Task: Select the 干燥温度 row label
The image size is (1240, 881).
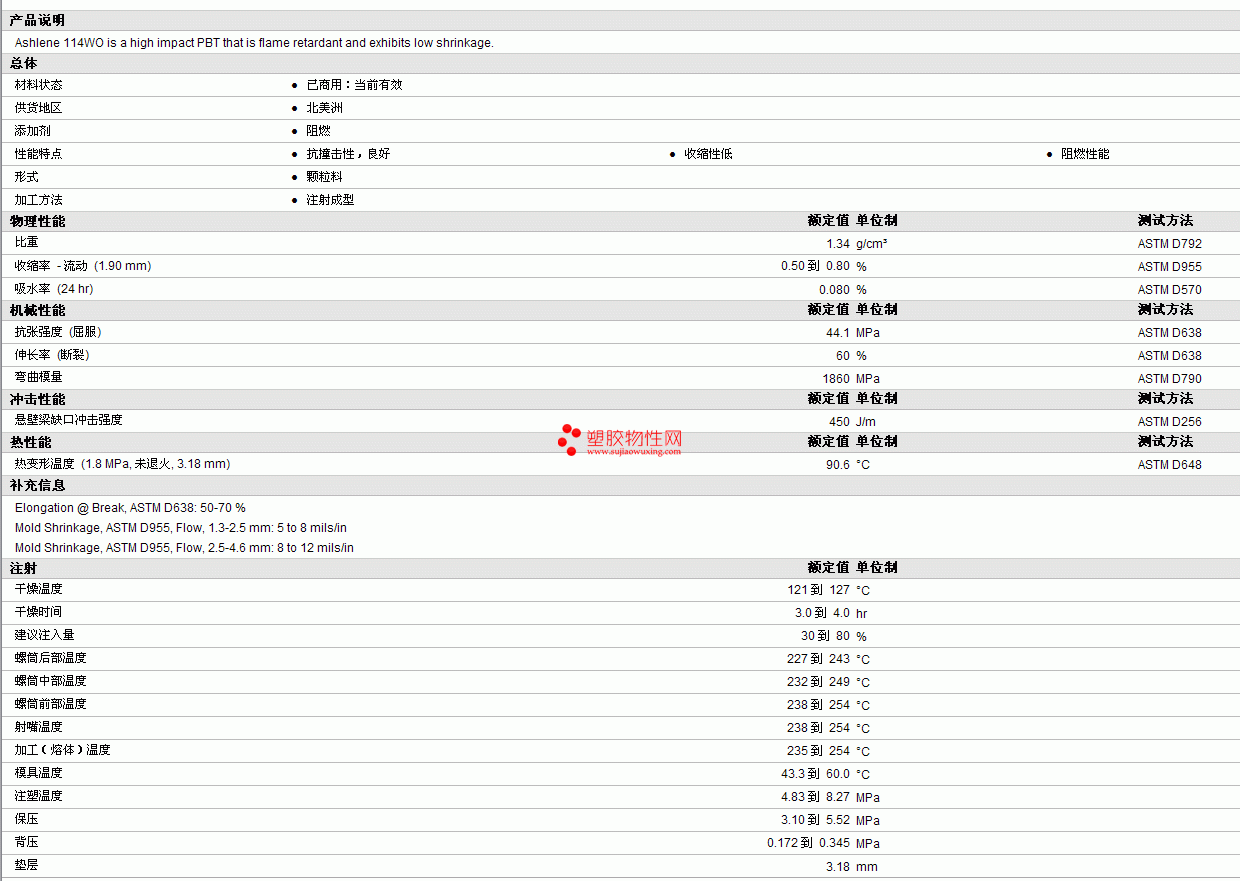Action: point(38,590)
